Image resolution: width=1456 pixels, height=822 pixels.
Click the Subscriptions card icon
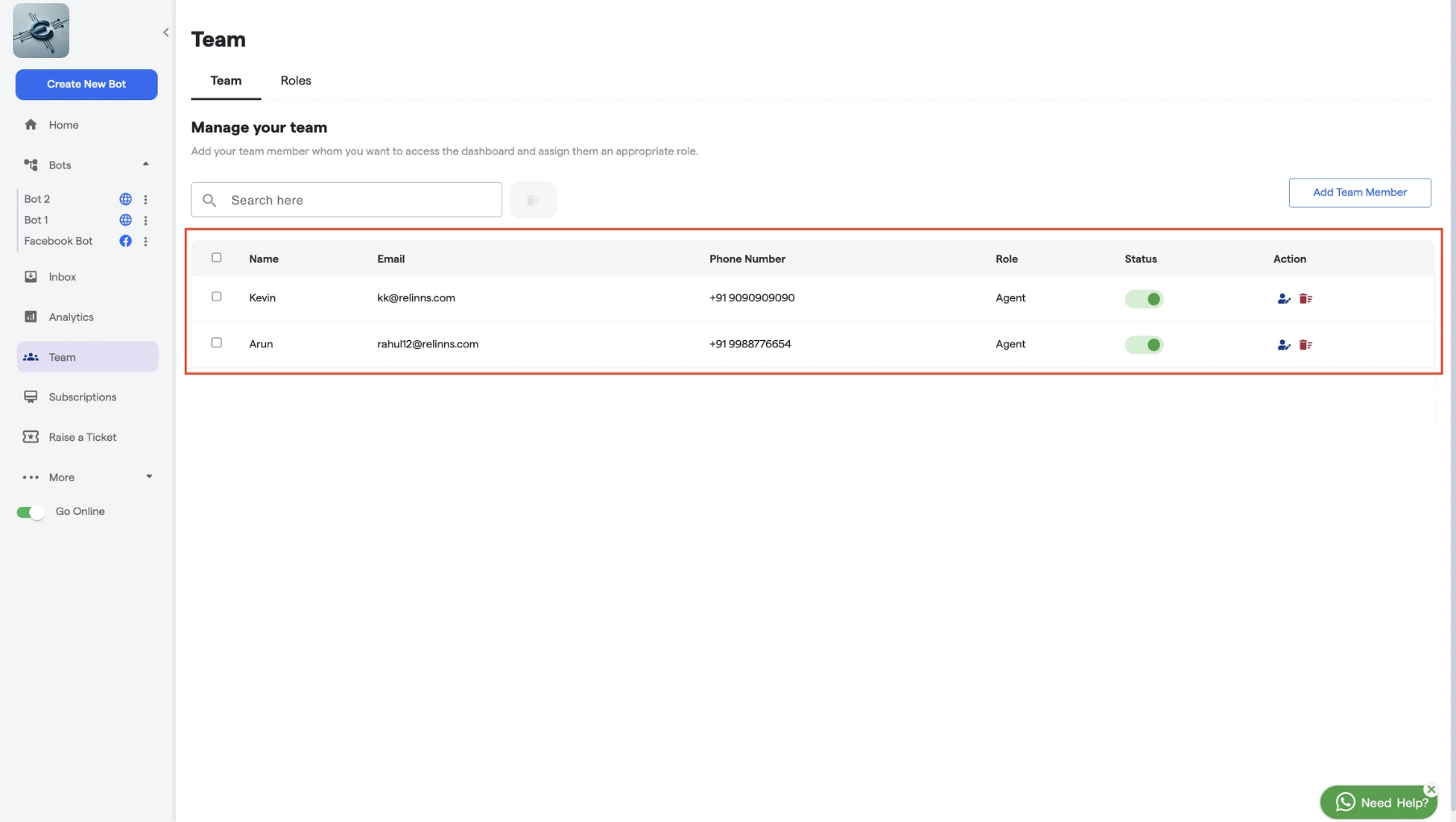[31, 397]
